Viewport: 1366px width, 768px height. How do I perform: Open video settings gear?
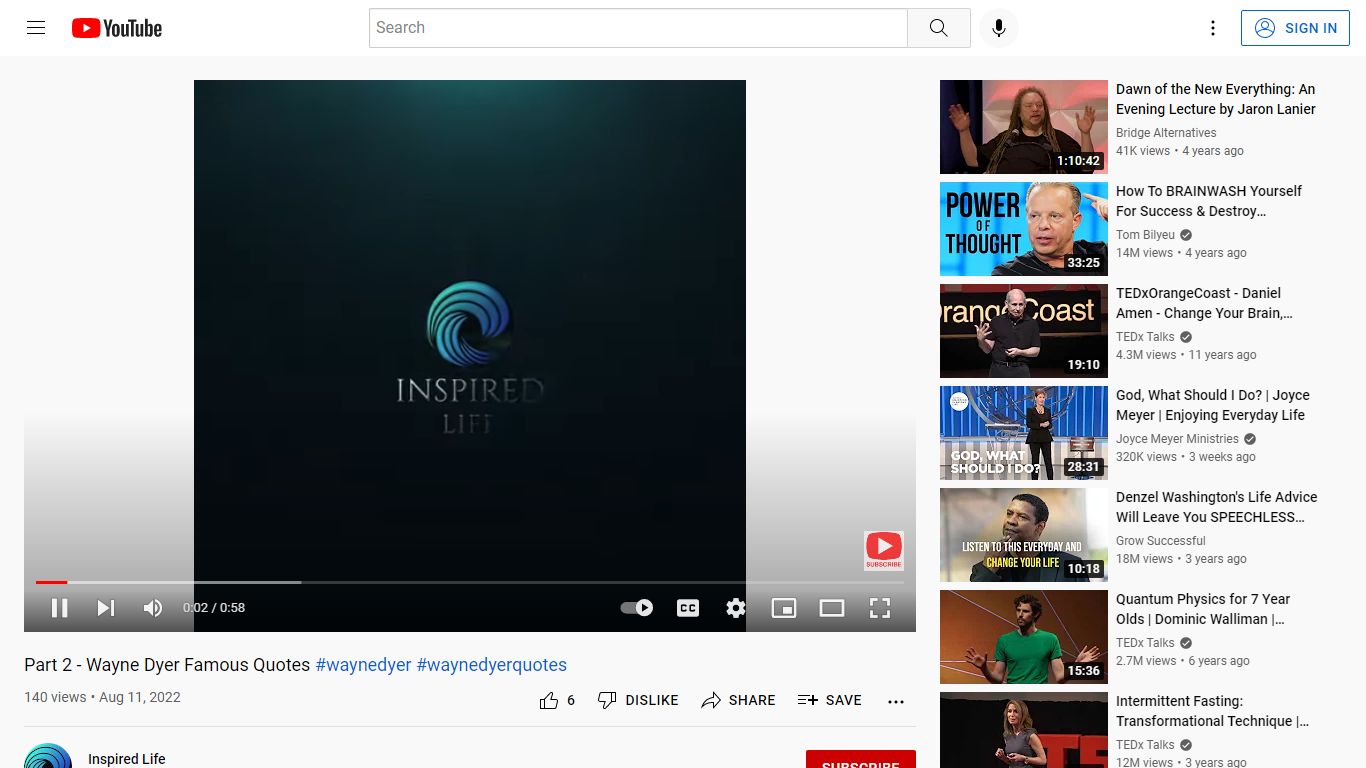click(736, 608)
